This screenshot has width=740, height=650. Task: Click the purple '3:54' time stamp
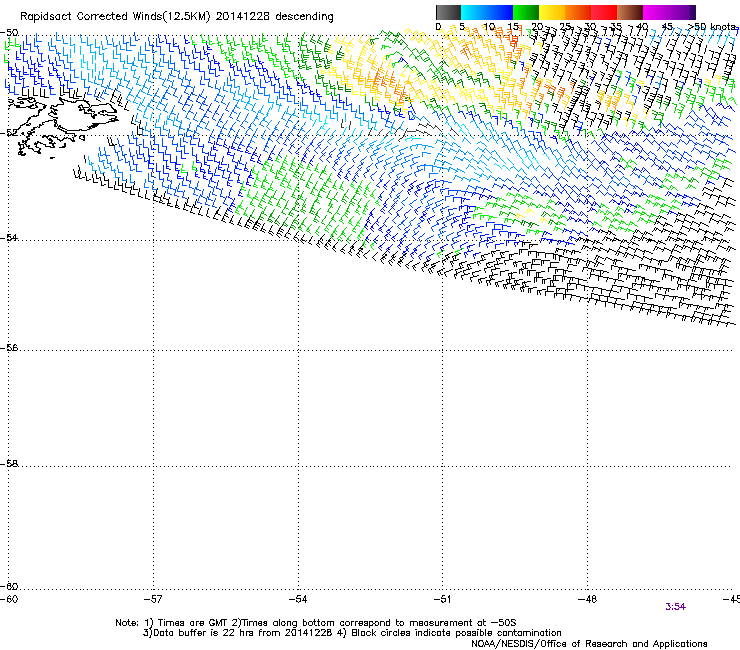coord(675,607)
